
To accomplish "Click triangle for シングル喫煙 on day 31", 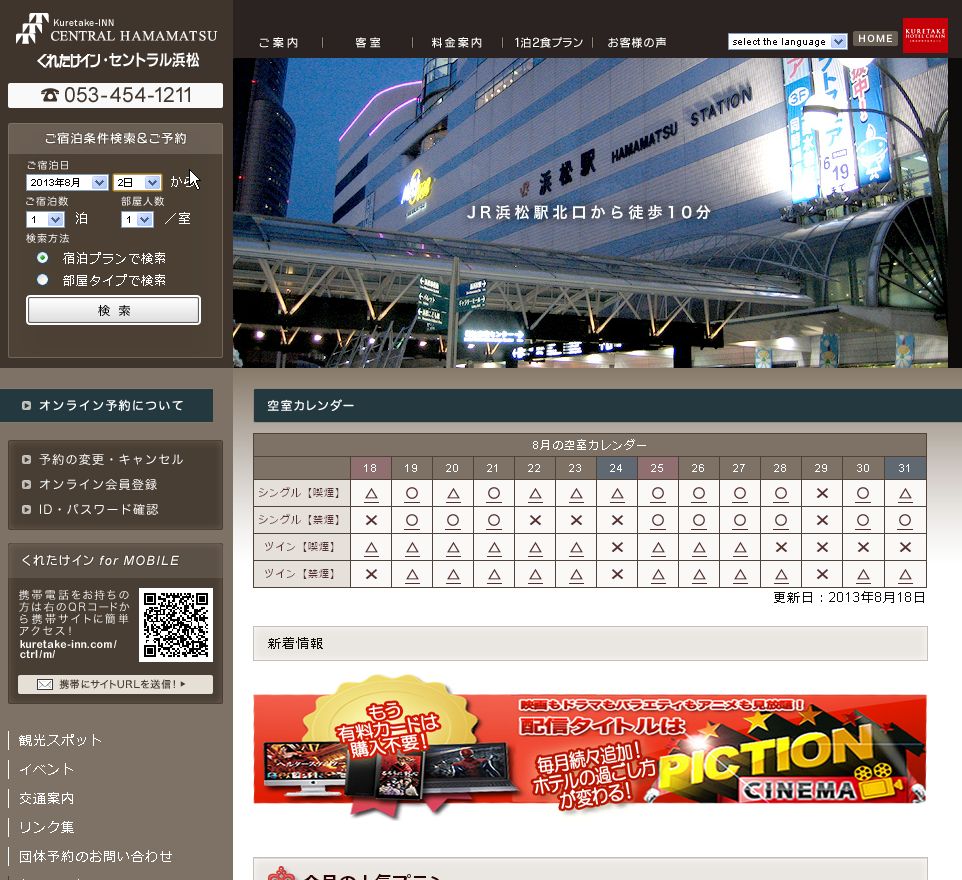I will click(x=905, y=494).
